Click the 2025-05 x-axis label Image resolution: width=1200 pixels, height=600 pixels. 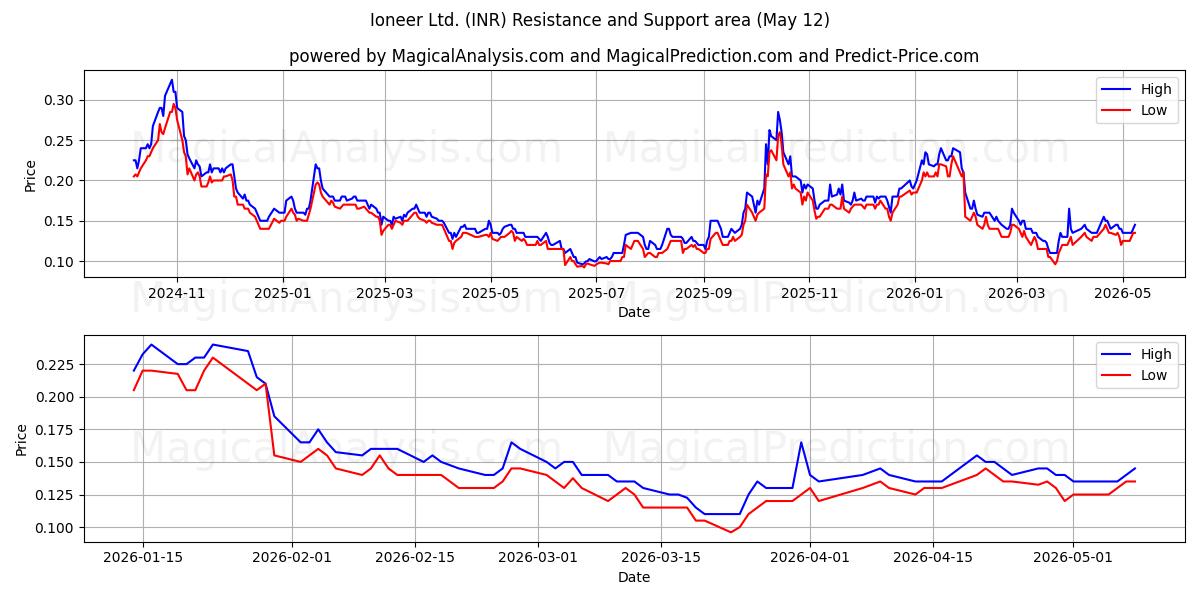(x=490, y=293)
